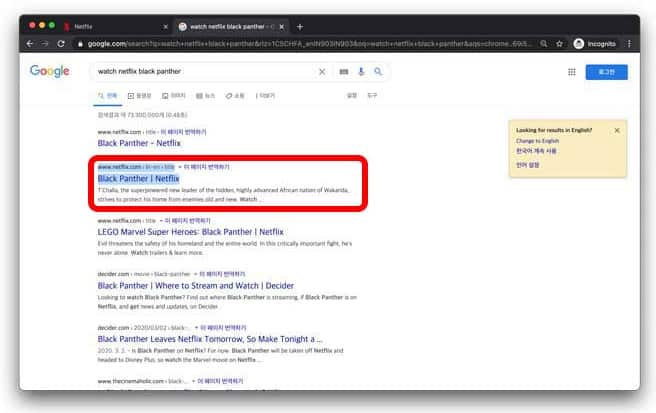This screenshot has height=413, width=656.
Task: Click the address bar URL
Action: (310, 44)
